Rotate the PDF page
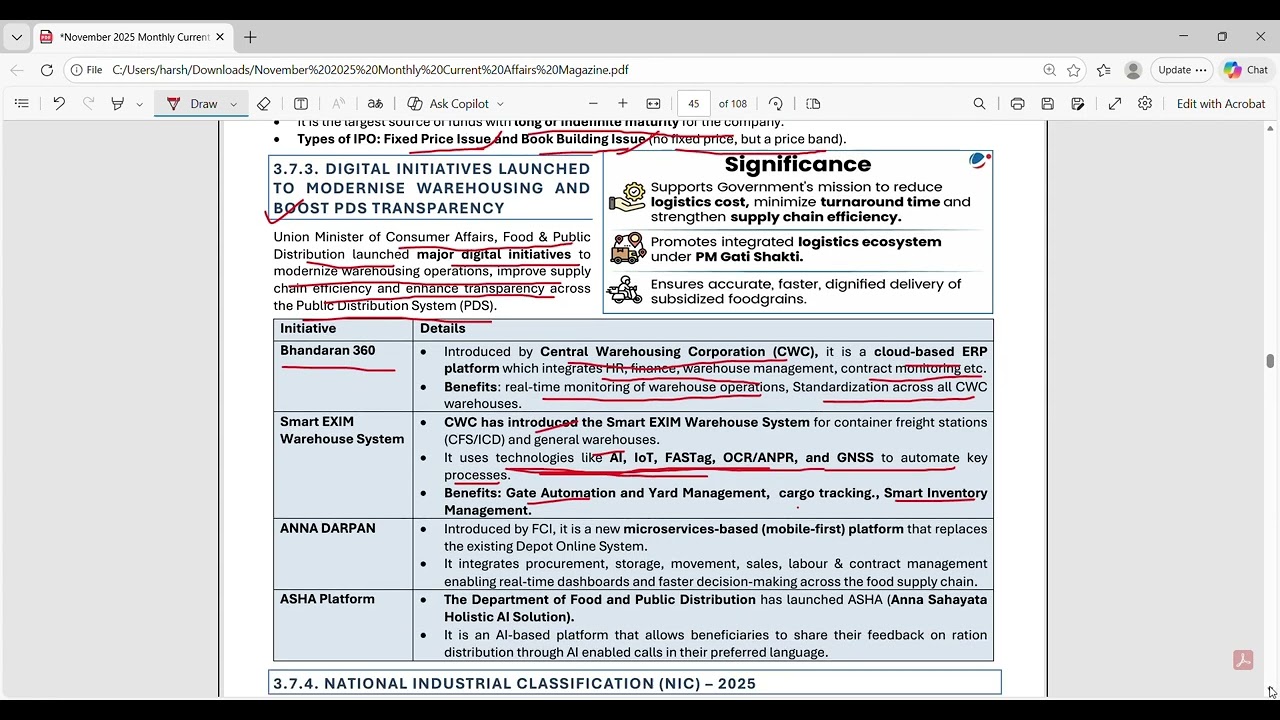Viewport: 1280px width, 720px height. point(776,104)
